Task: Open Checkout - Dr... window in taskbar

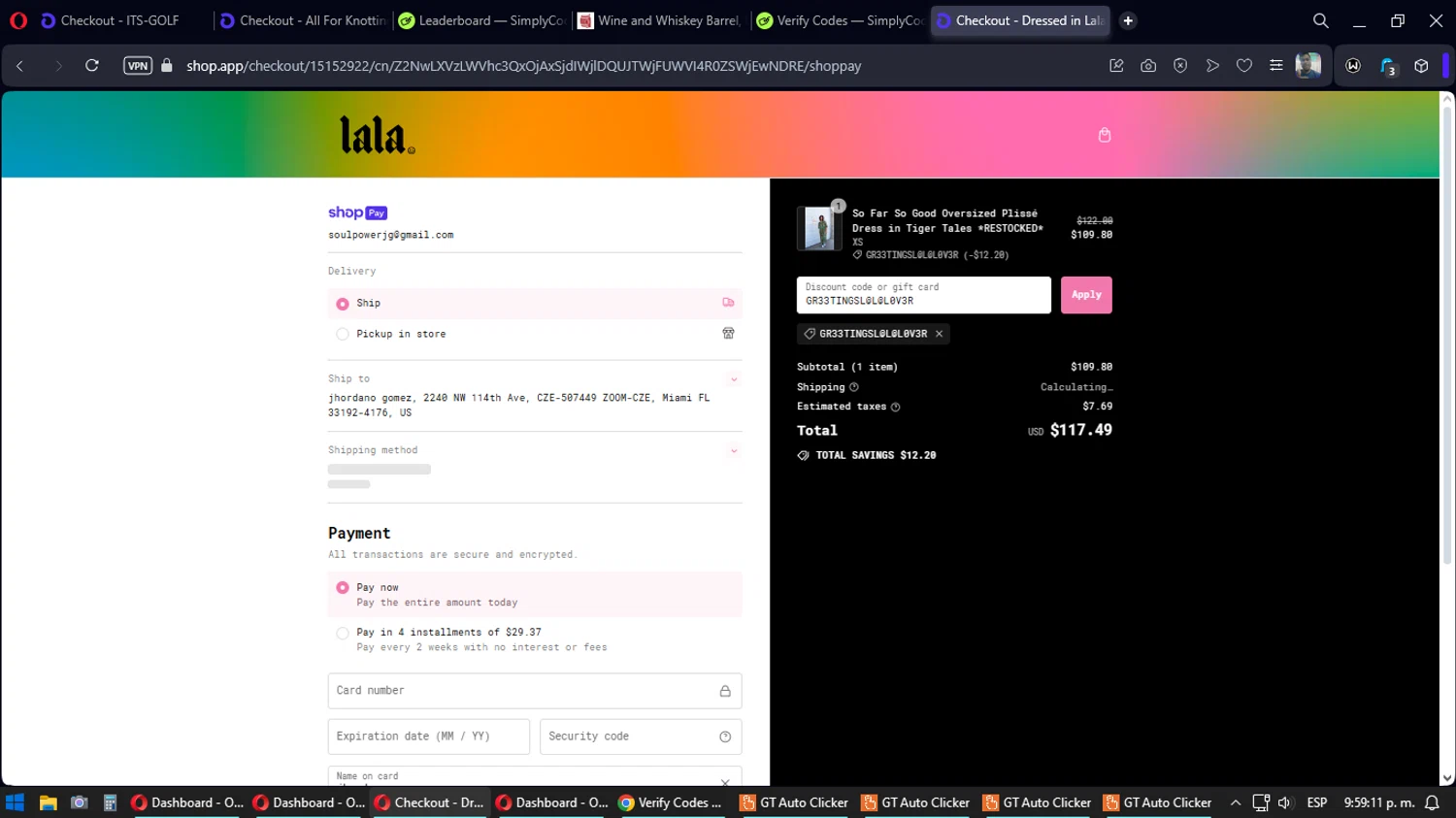Action: pyautogui.click(x=430, y=802)
